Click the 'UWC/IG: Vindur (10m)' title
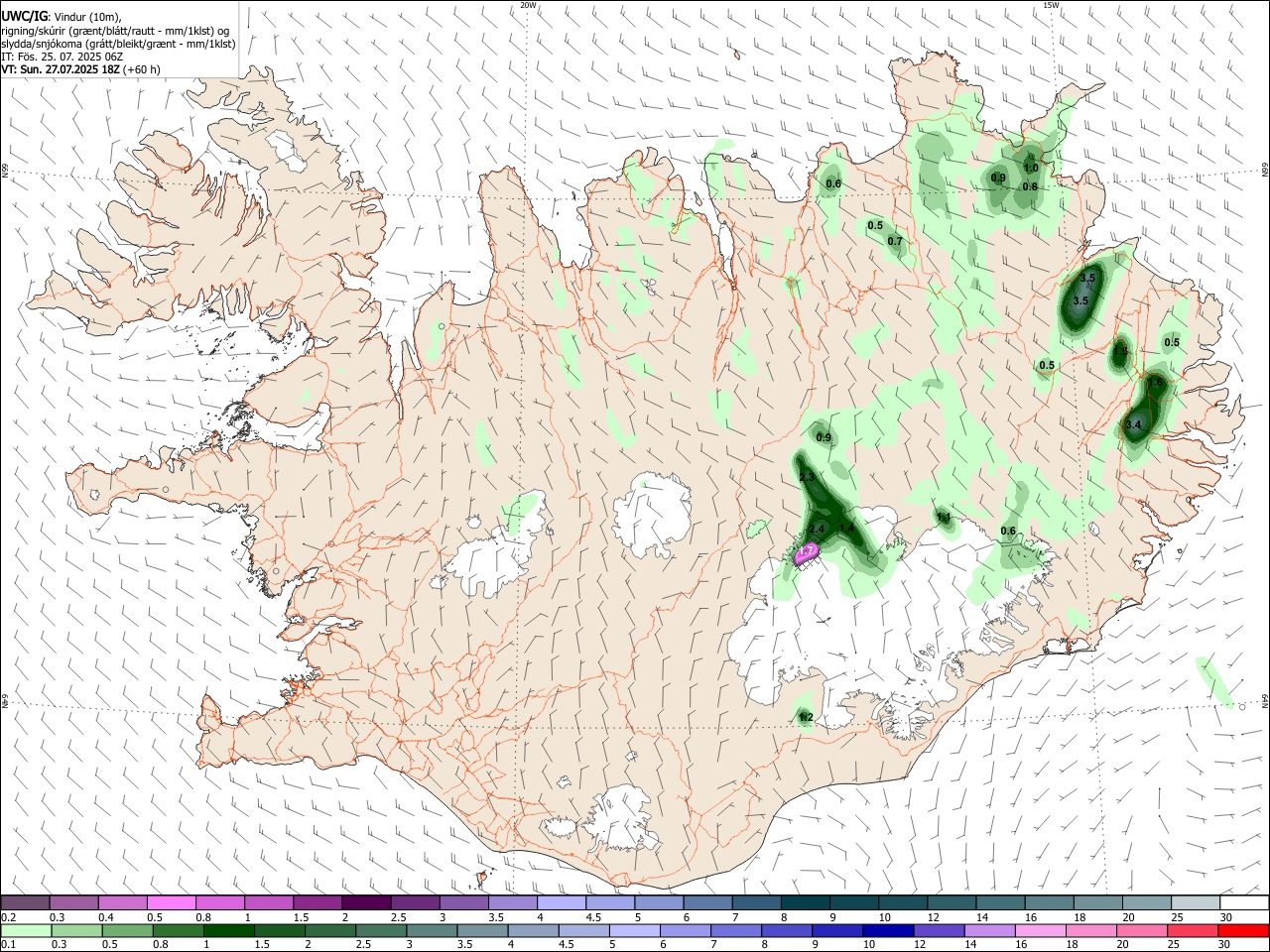 [61, 17]
